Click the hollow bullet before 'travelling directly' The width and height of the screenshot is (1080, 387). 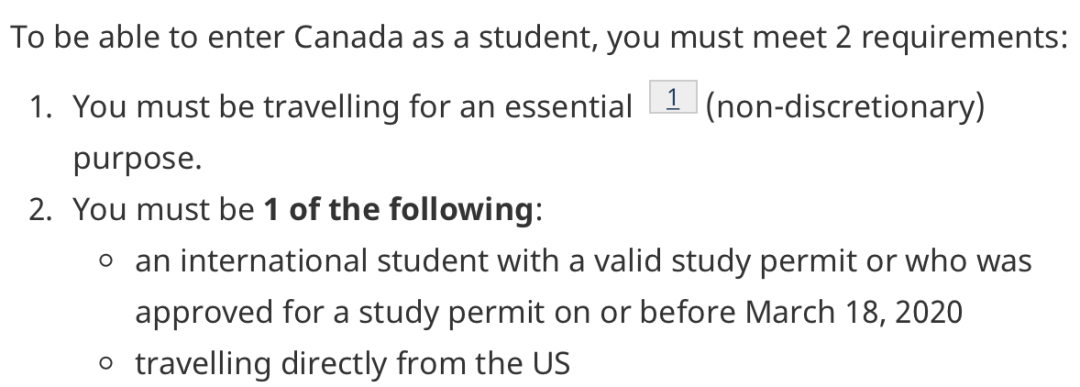point(105,364)
